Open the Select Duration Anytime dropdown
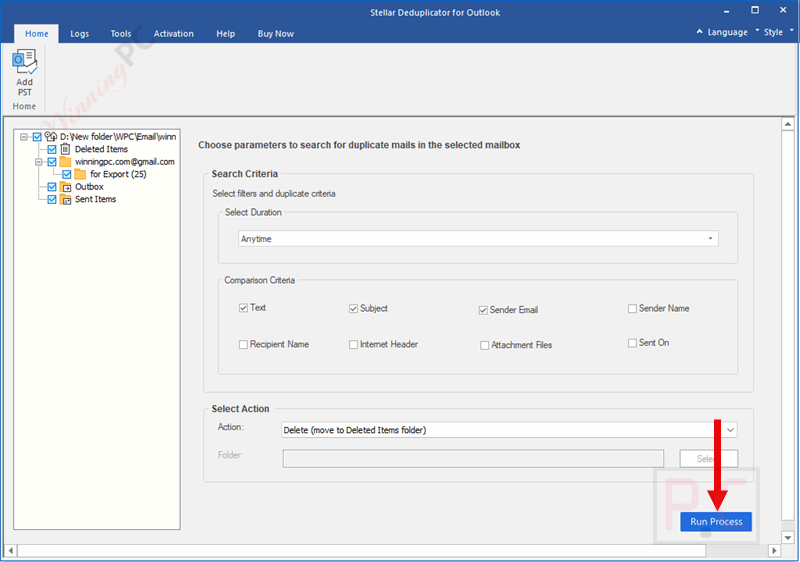Viewport: 800px width, 562px height. [x=478, y=239]
